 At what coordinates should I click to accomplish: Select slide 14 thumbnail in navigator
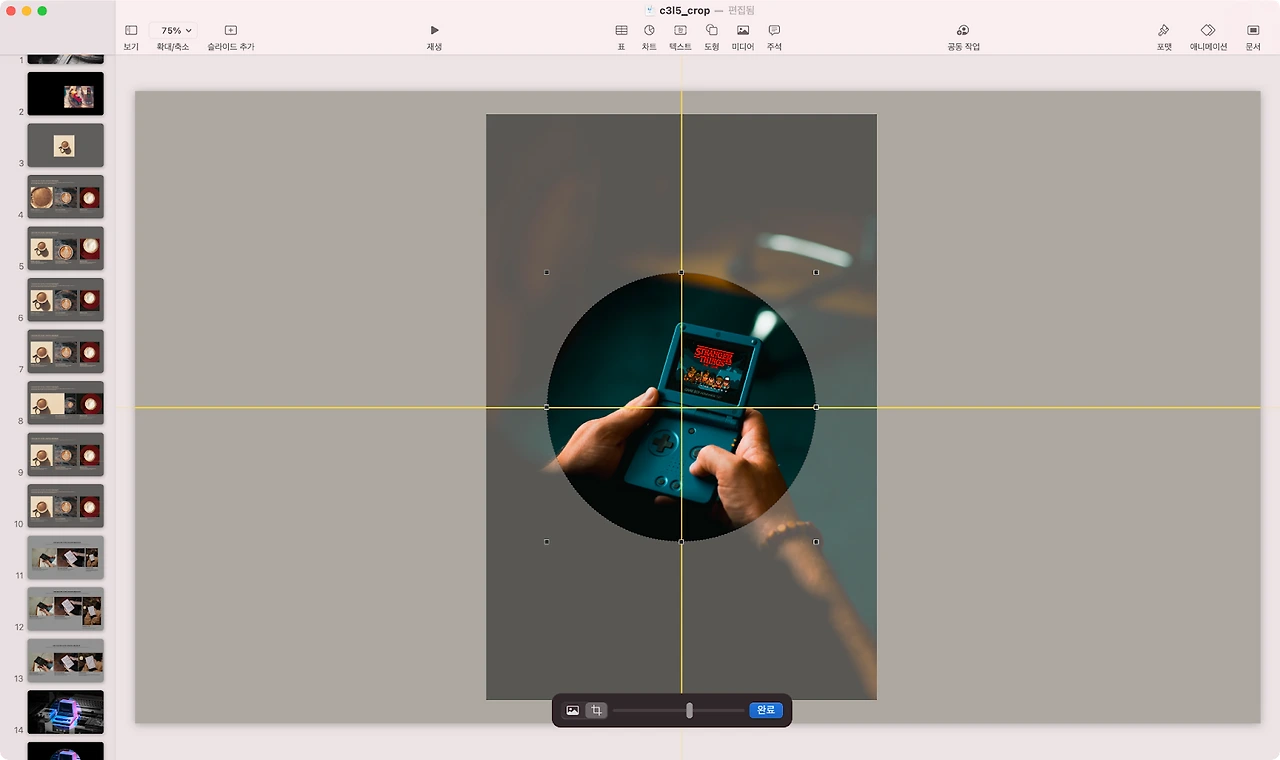tap(65, 712)
